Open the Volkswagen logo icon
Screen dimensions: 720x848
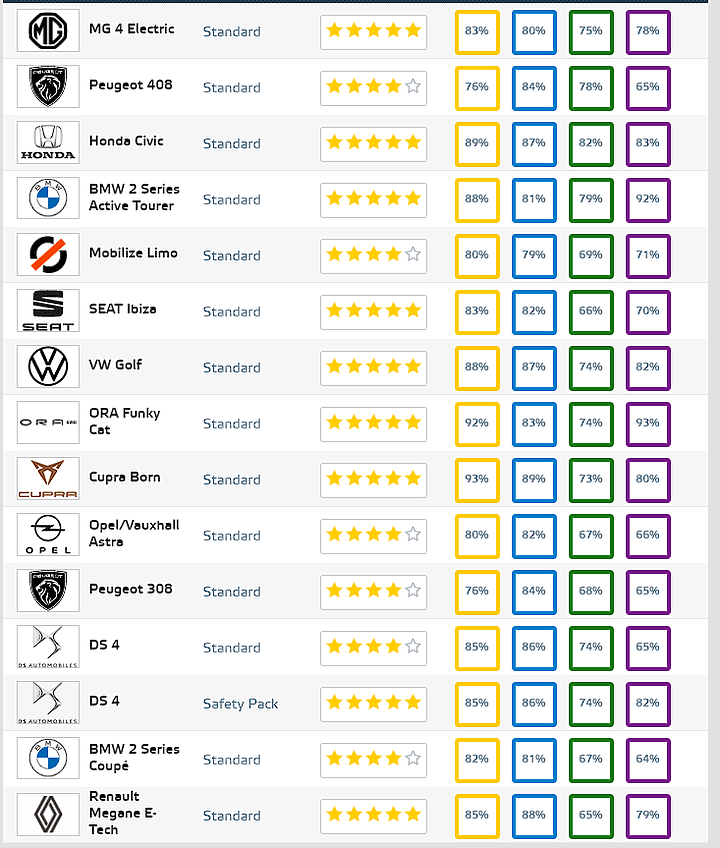48,367
